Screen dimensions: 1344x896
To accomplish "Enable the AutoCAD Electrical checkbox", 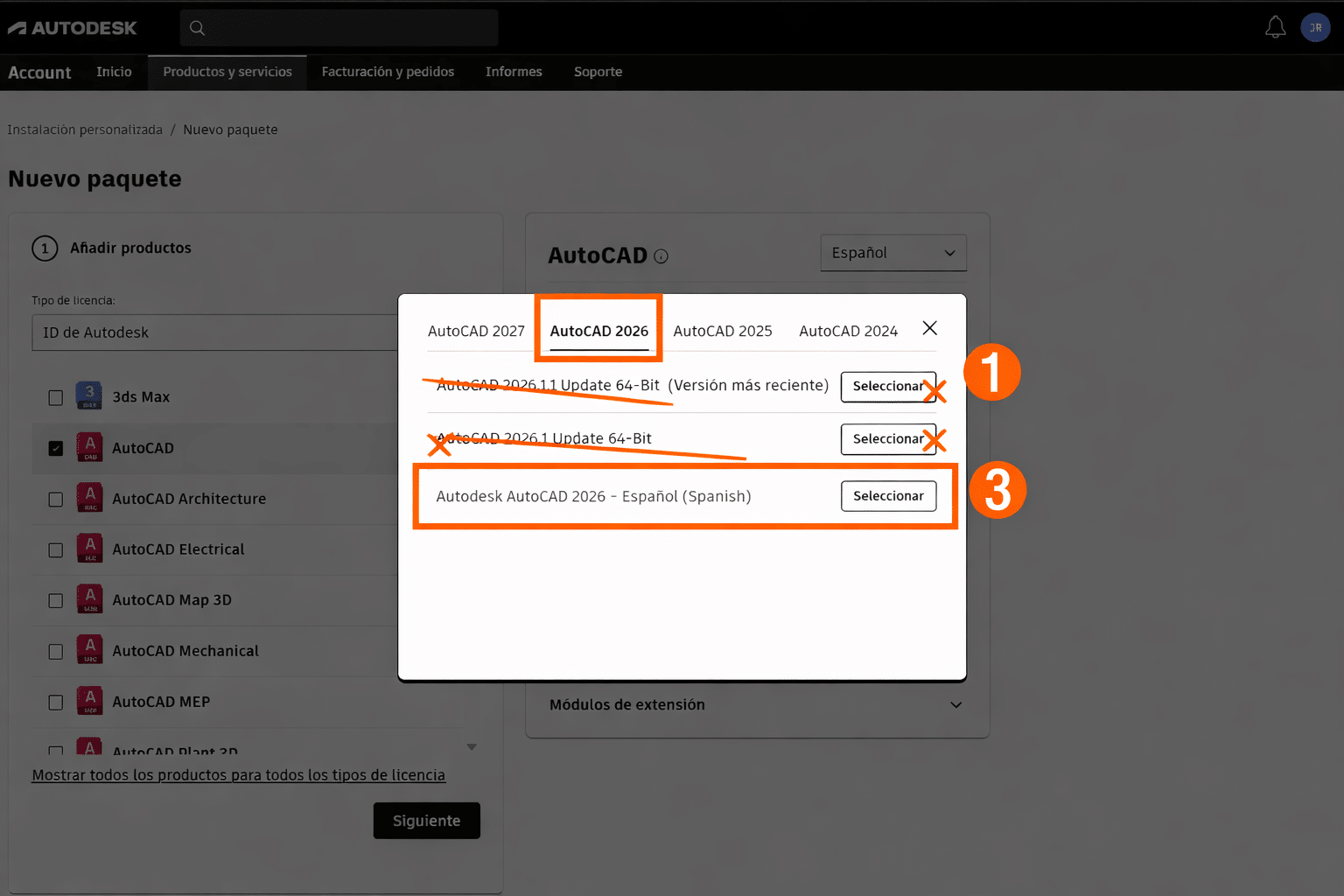I will (55, 549).
